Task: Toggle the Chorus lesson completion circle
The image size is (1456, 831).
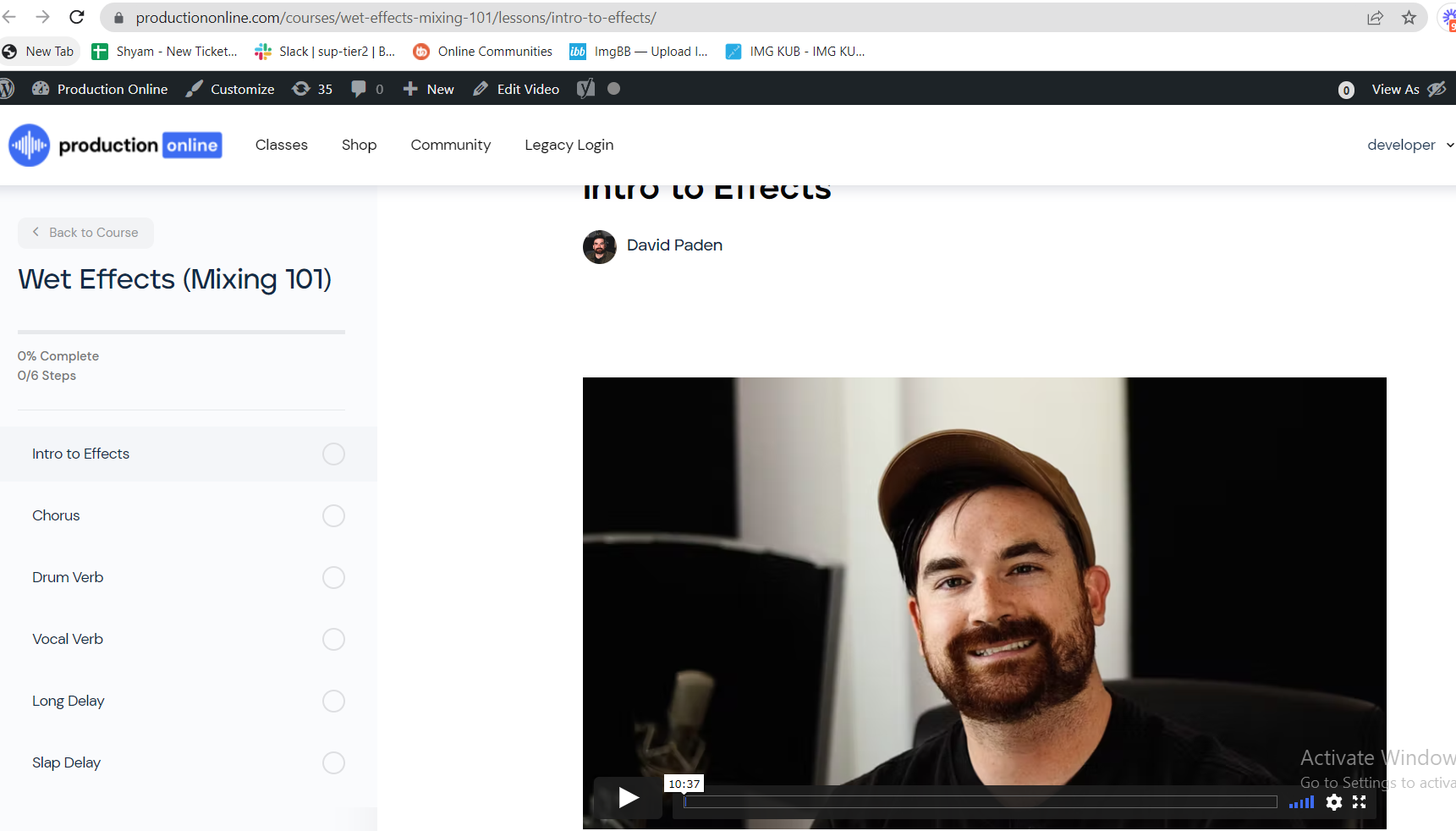Action: click(333, 516)
